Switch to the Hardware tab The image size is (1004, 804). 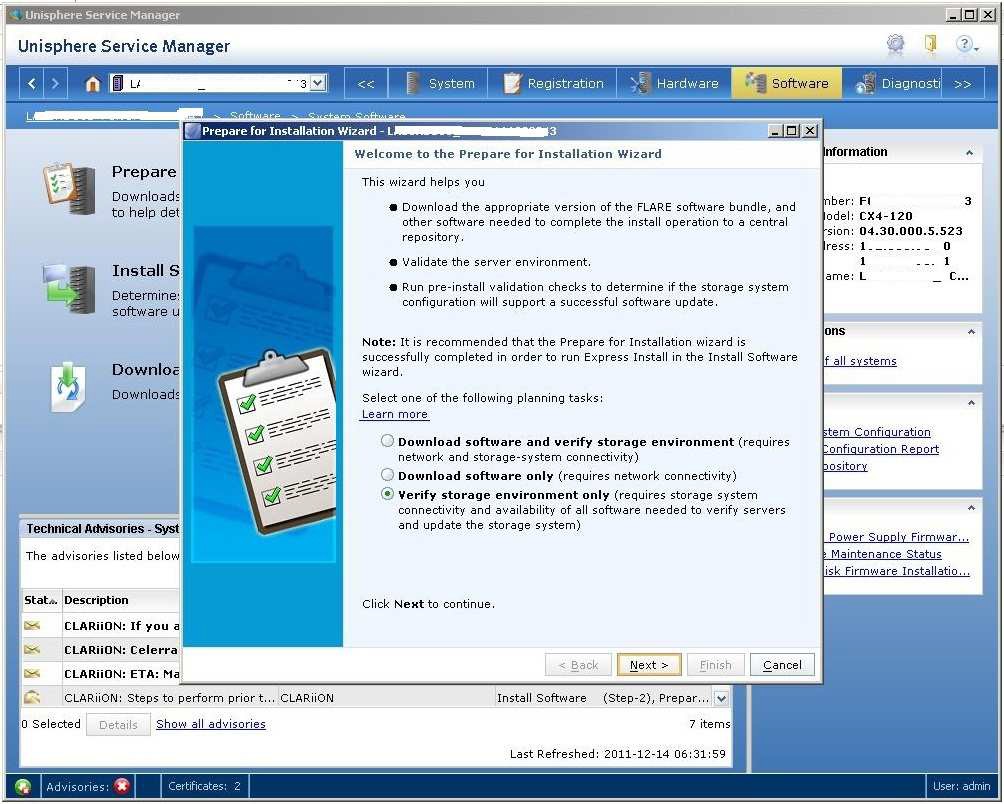coord(675,84)
